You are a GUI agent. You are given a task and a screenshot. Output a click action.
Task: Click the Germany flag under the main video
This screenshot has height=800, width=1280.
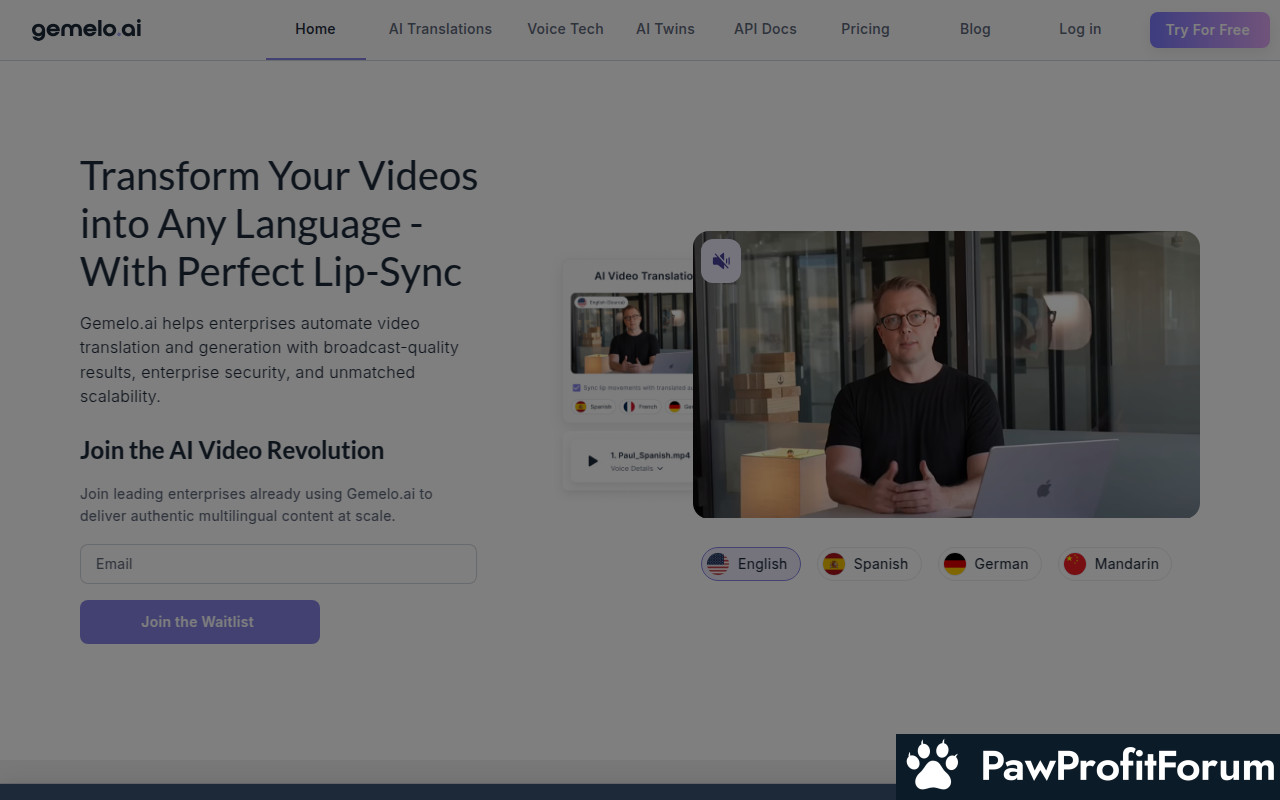(955, 564)
